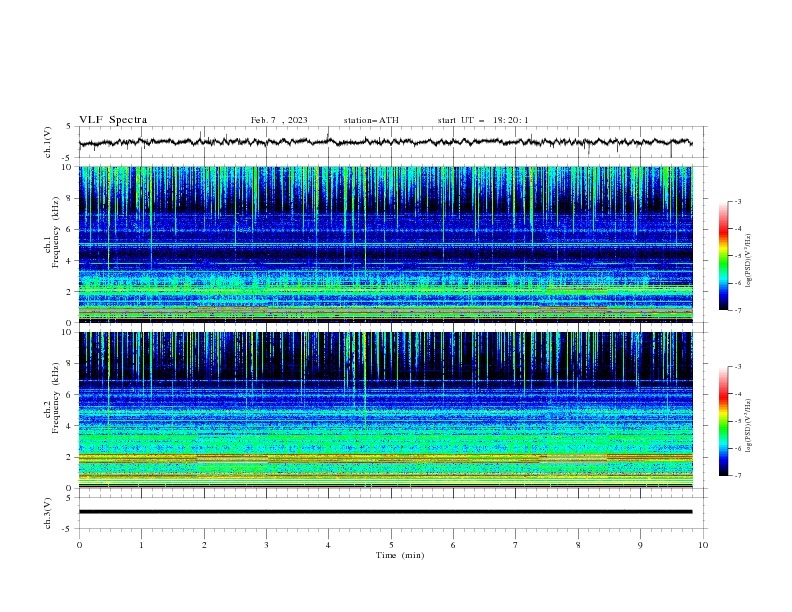
Task: Click the ch.1 voltage waveform trace
Action: (x=385, y=142)
